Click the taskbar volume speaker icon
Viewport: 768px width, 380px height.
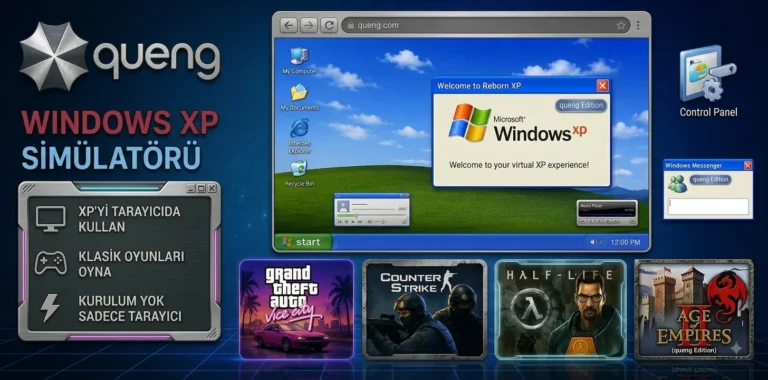pos(593,242)
